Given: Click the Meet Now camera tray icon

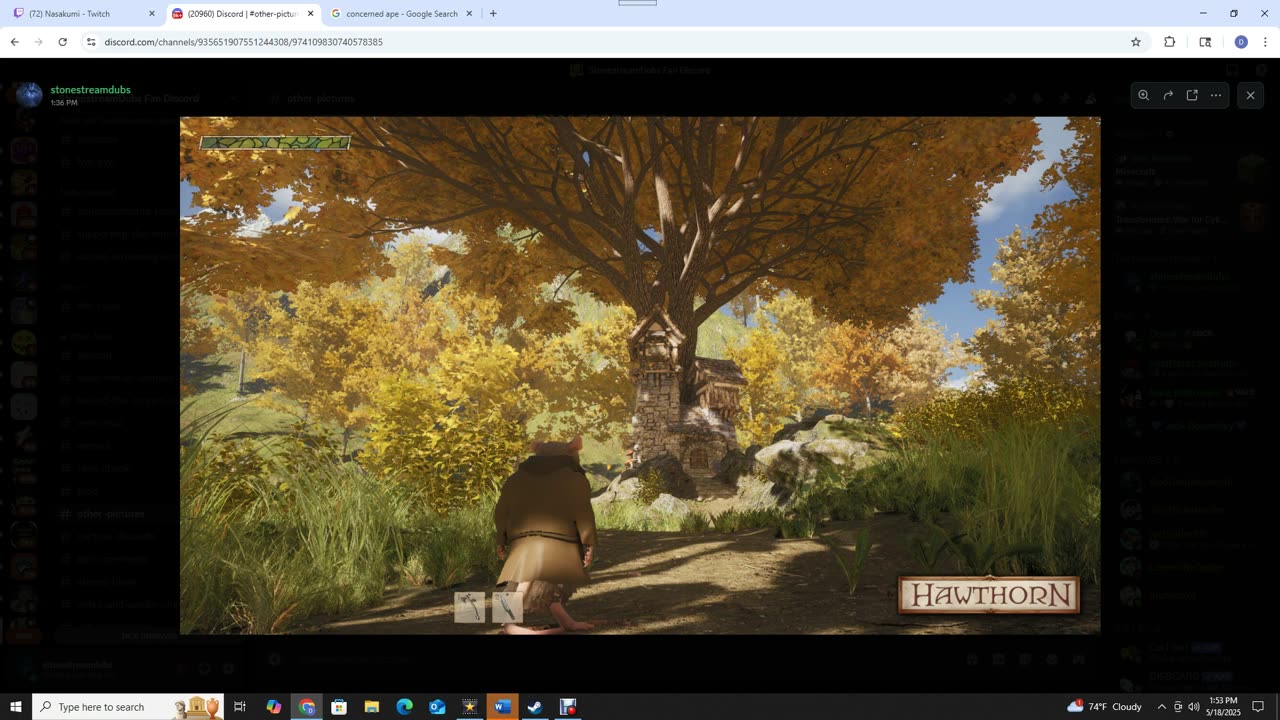Looking at the screenshot, I should [1178, 707].
